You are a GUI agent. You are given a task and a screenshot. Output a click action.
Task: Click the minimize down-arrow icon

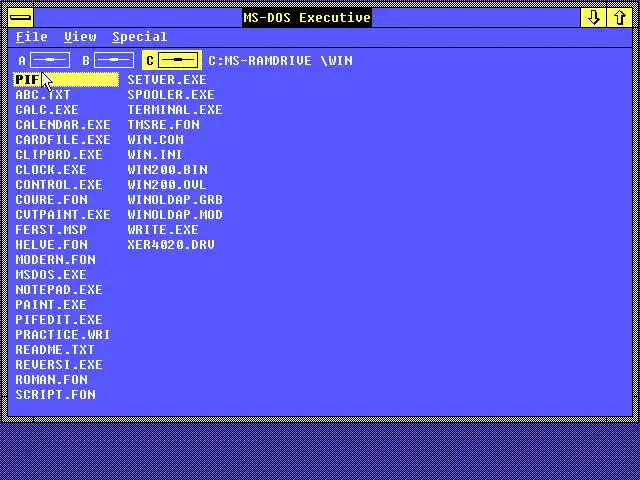593,18
